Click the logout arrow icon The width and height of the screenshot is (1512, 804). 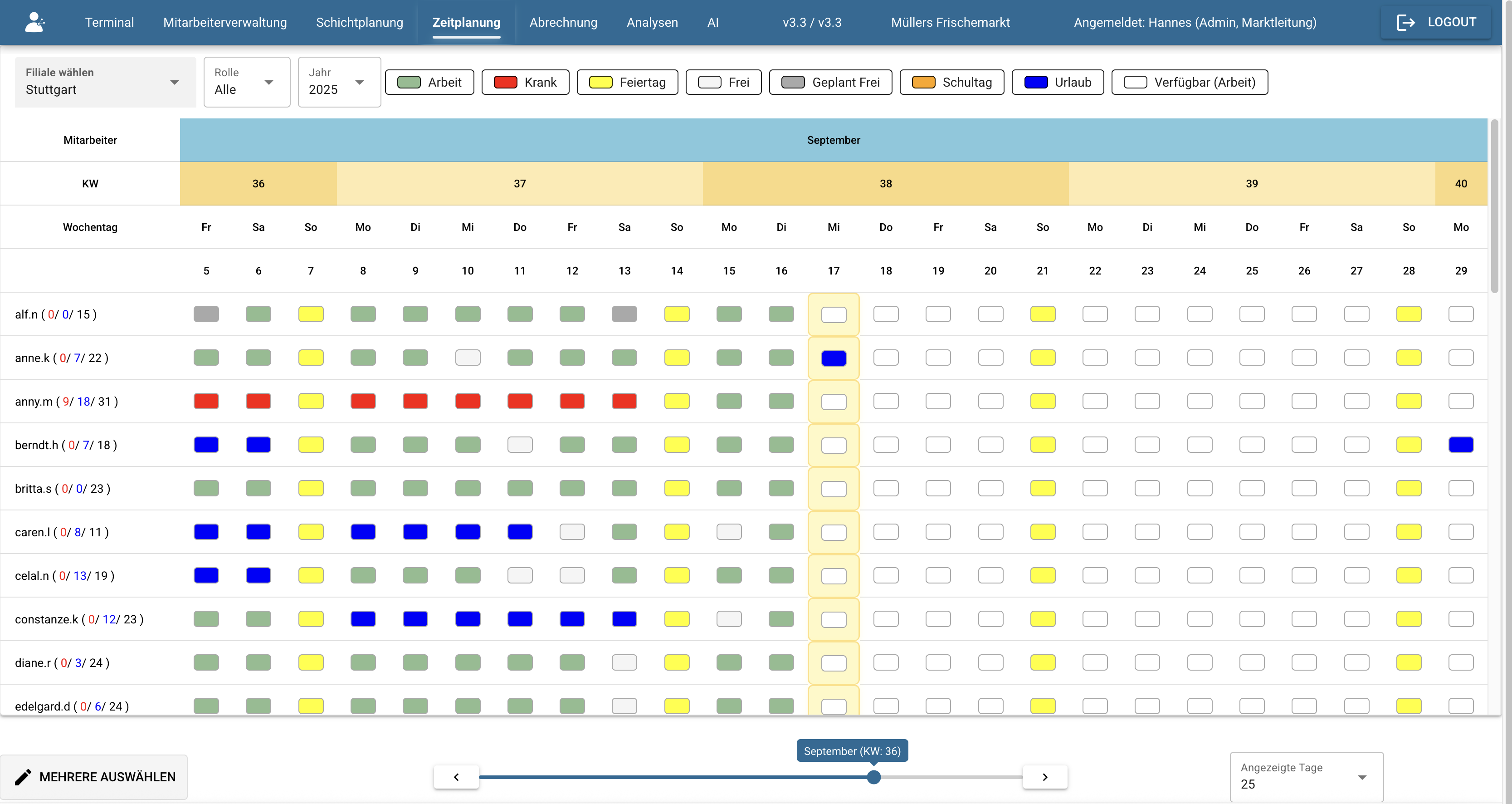1407,22
